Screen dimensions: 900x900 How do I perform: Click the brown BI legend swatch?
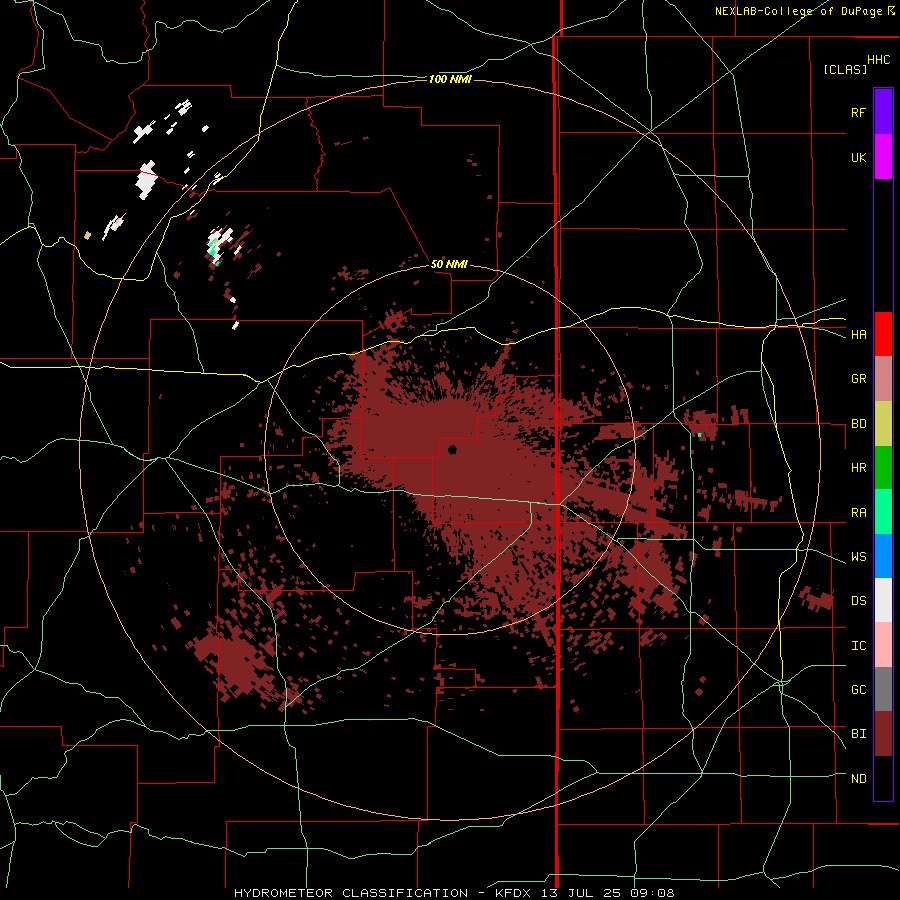pyautogui.click(x=883, y=734)
